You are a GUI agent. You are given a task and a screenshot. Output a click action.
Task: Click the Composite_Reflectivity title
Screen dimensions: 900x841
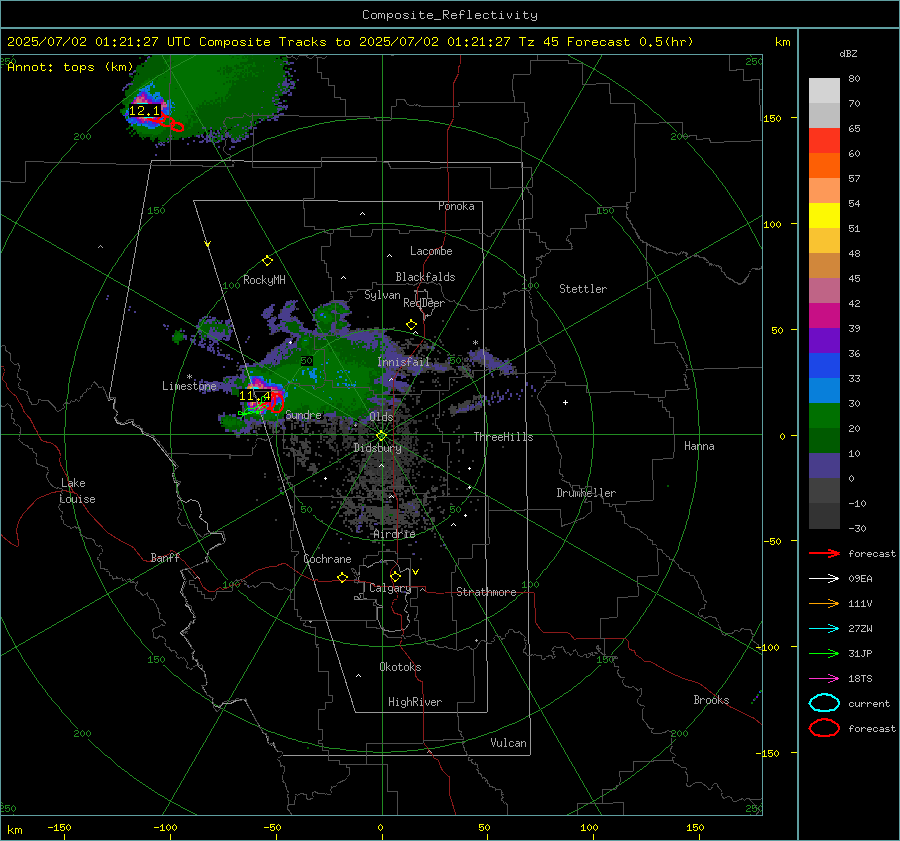449,15
